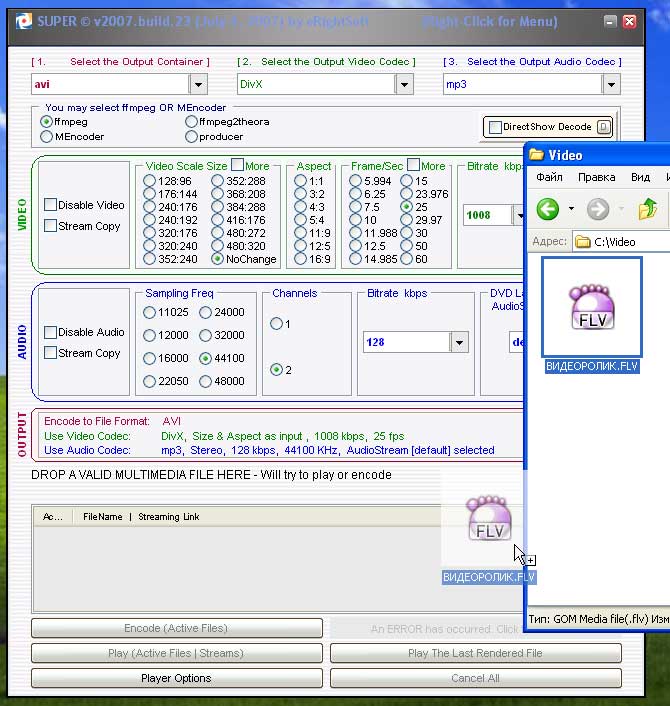Click the Cancel All button
The height and width of the screenshot is (706, 670).
pos(475,678)
